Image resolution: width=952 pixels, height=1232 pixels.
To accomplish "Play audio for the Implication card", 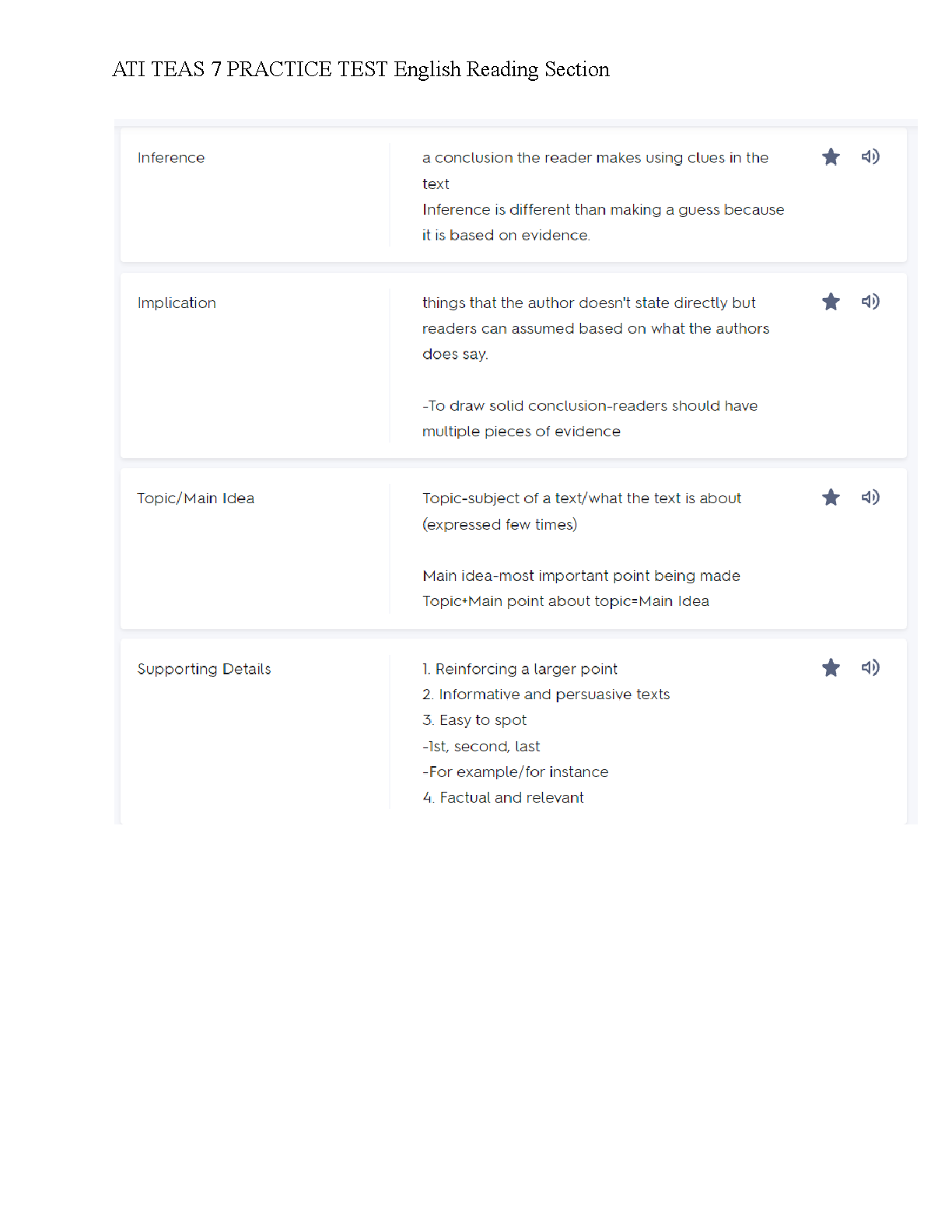I will point(870,301).
